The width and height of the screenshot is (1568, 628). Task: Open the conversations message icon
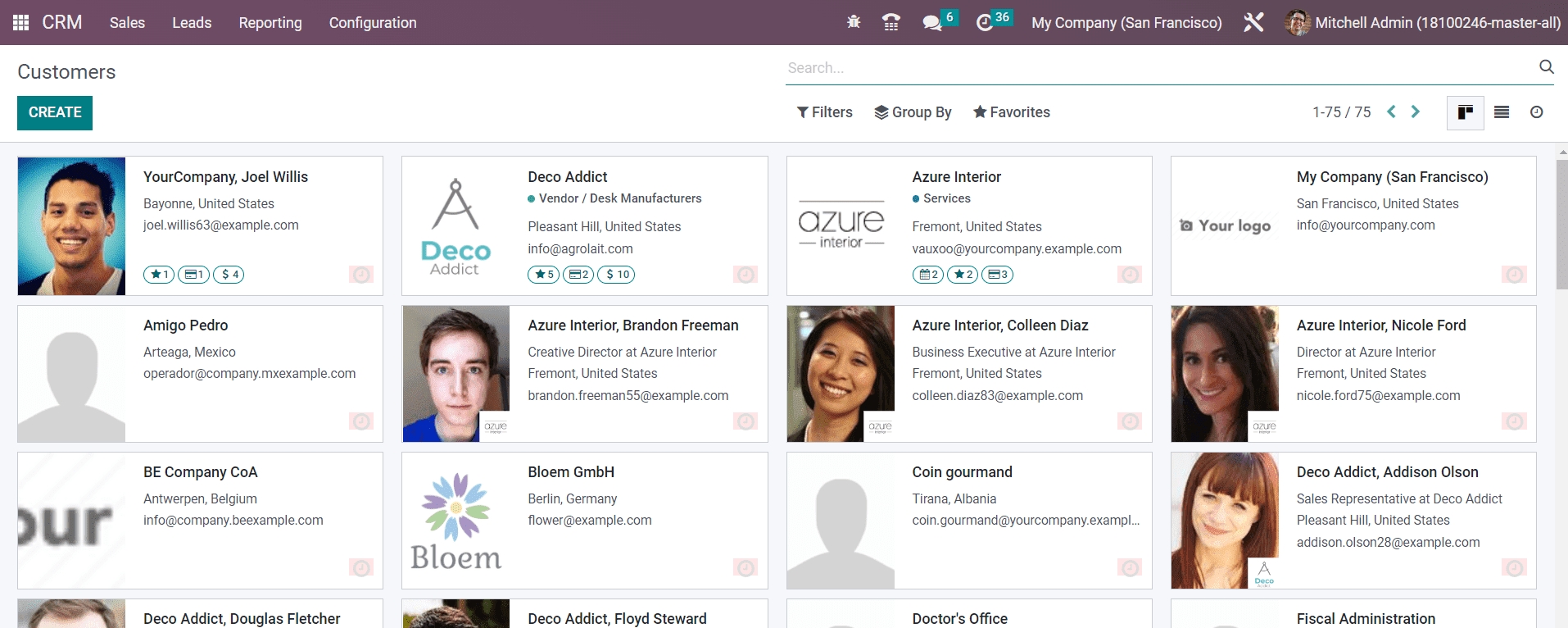(x=931, y=22)
